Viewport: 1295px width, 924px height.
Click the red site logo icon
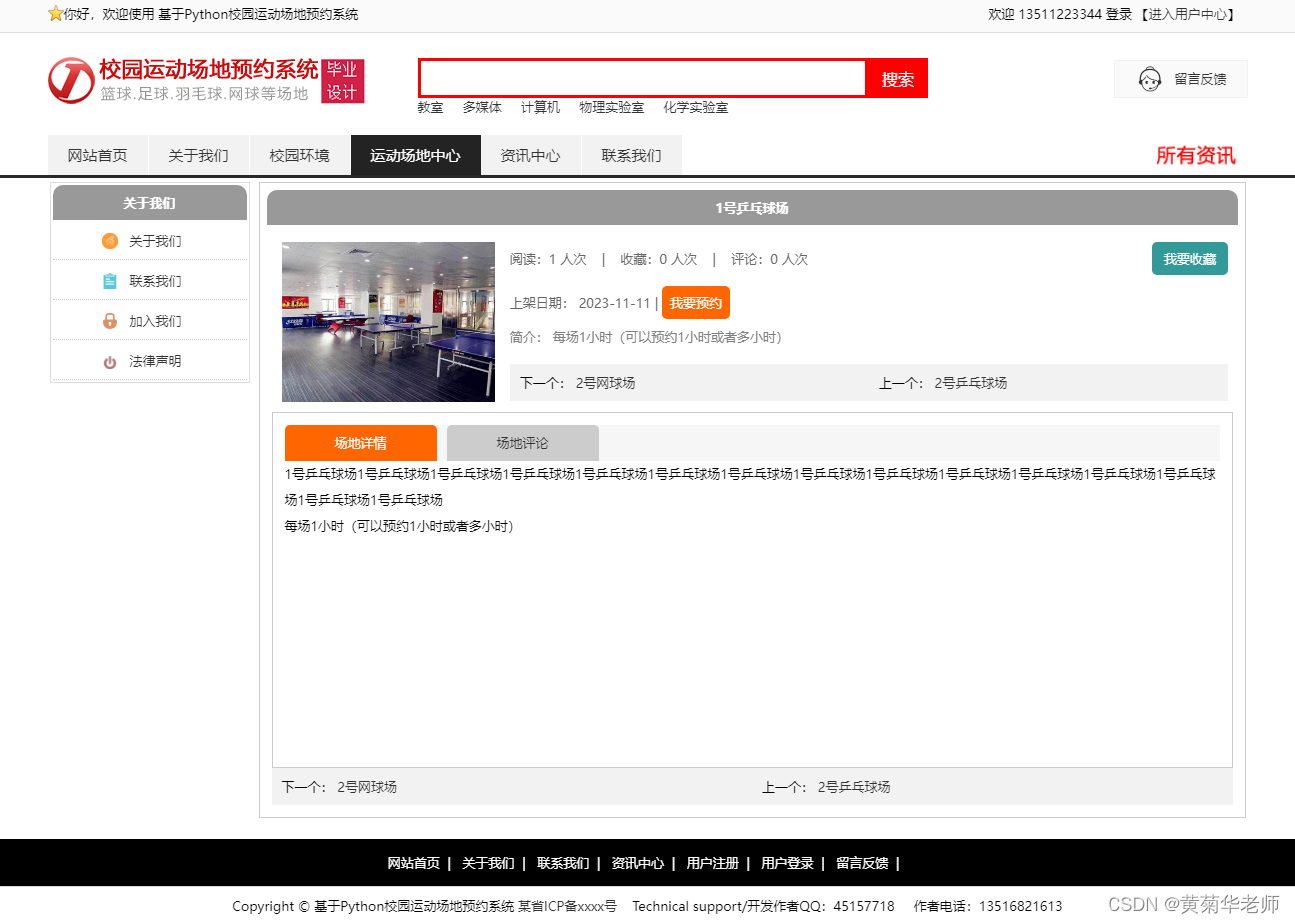click(x=71, y=80)
